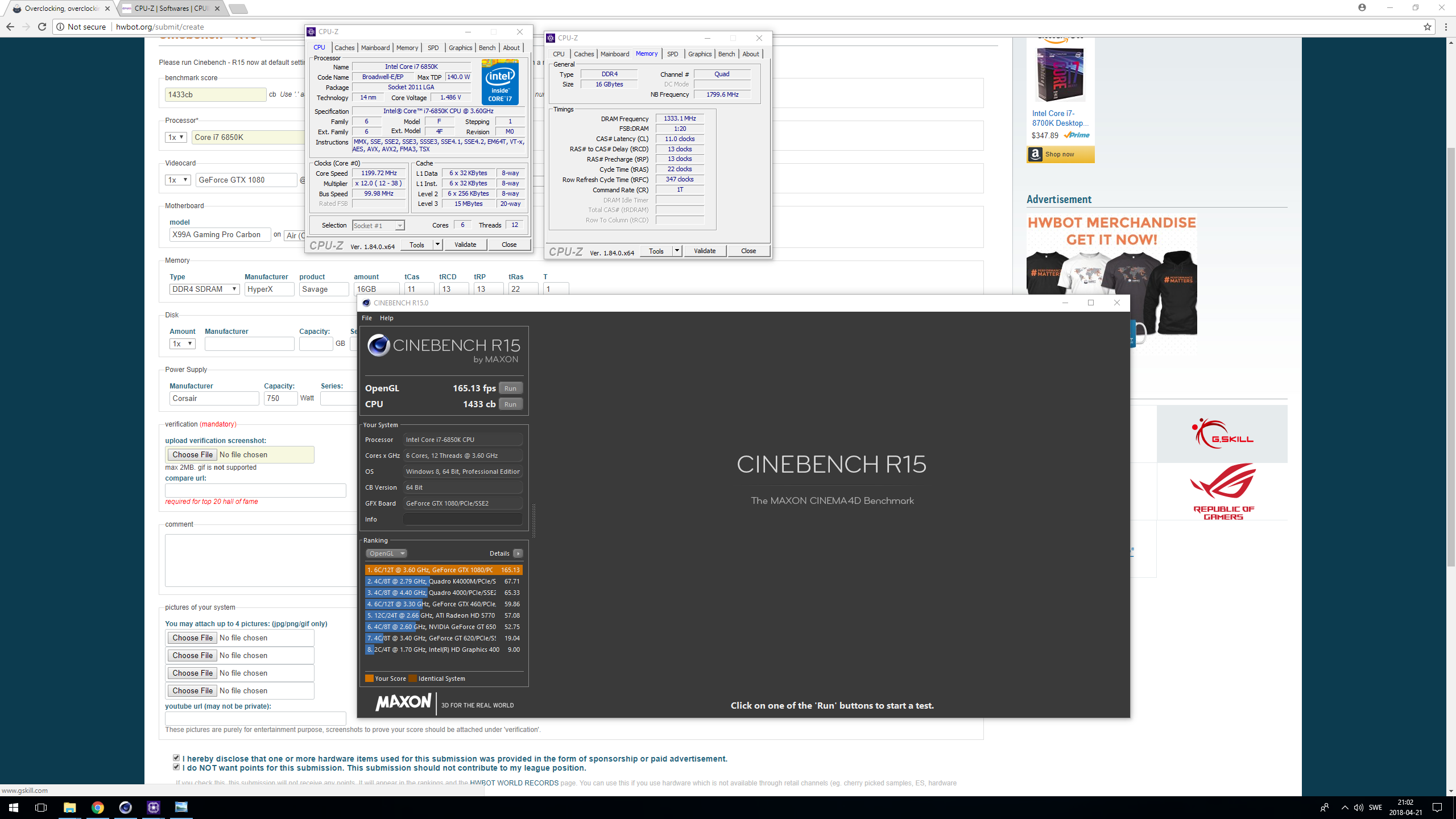Click the benchmark score input field
Screen dimensions: 1456x819
coord(216,94)
